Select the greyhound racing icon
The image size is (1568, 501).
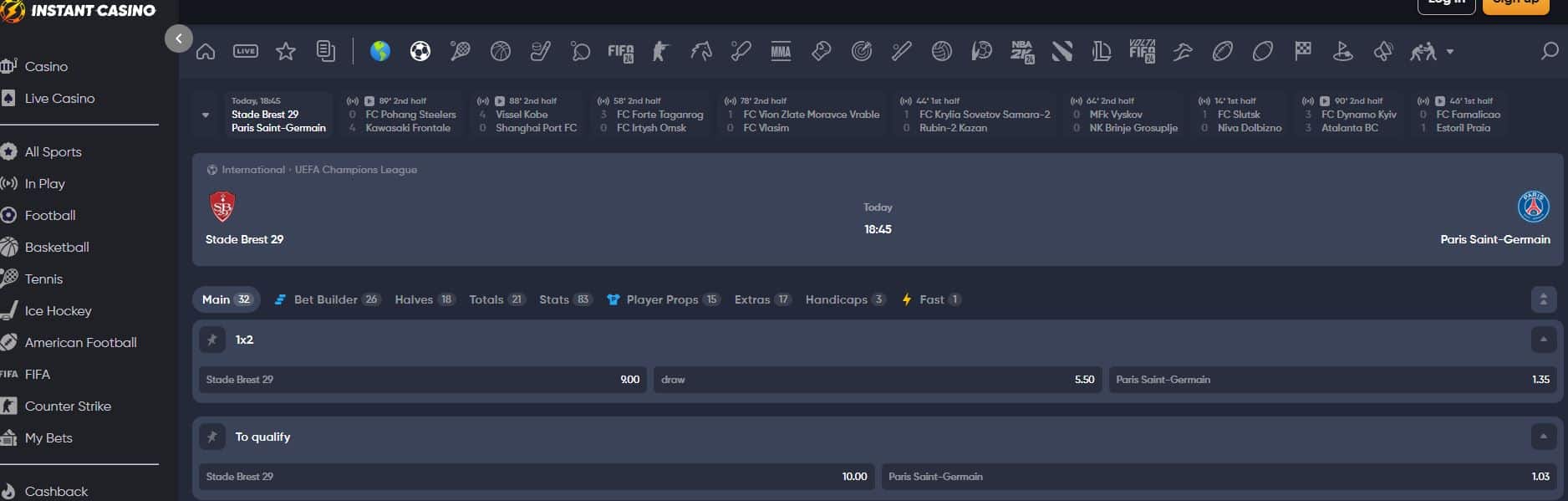pyautogui.click(x=1182, y=52)
